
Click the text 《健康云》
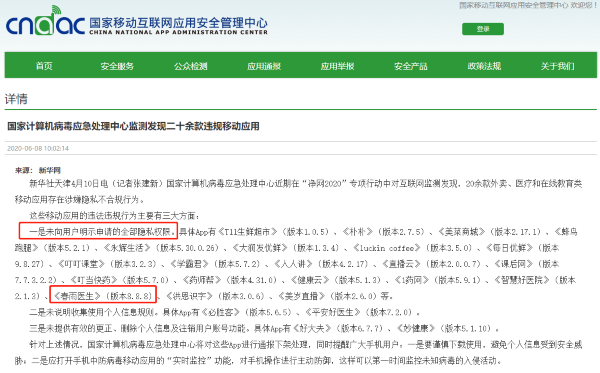pyautogui.click(x=310, y=280)
